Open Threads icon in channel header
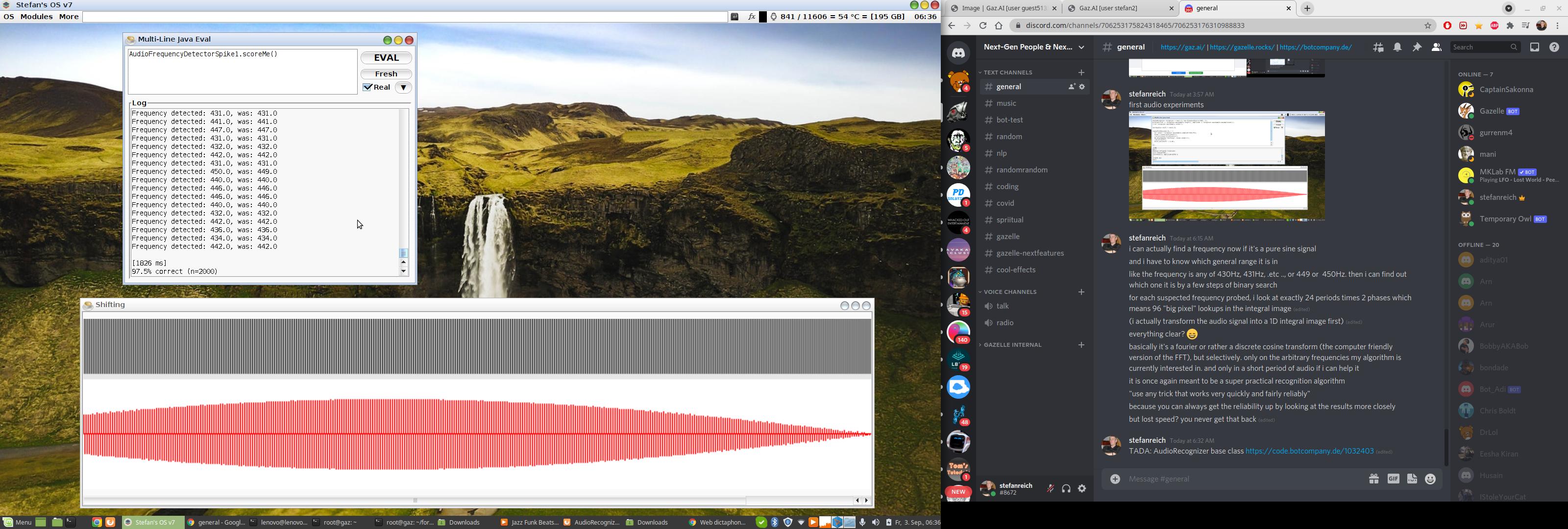Viewport: 1568px width, 529px height. point(1378,48)
